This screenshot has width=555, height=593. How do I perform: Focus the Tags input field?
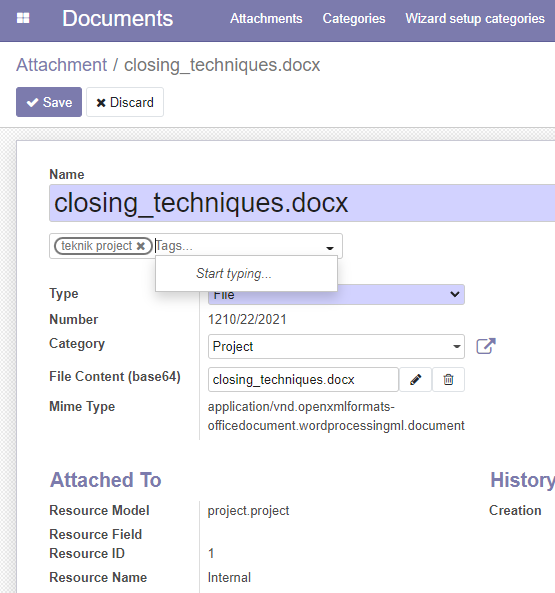pyautogui.click(x=238, y=246)
